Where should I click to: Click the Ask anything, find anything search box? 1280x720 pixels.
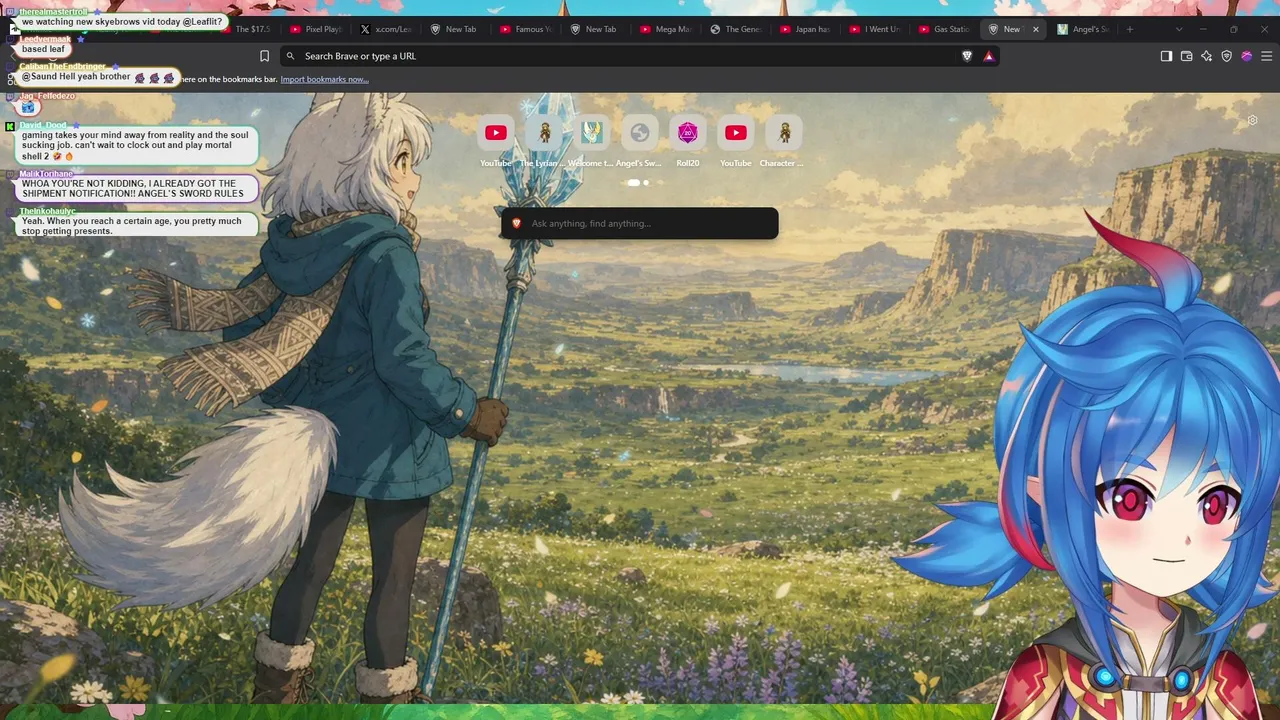click(639, 223)
